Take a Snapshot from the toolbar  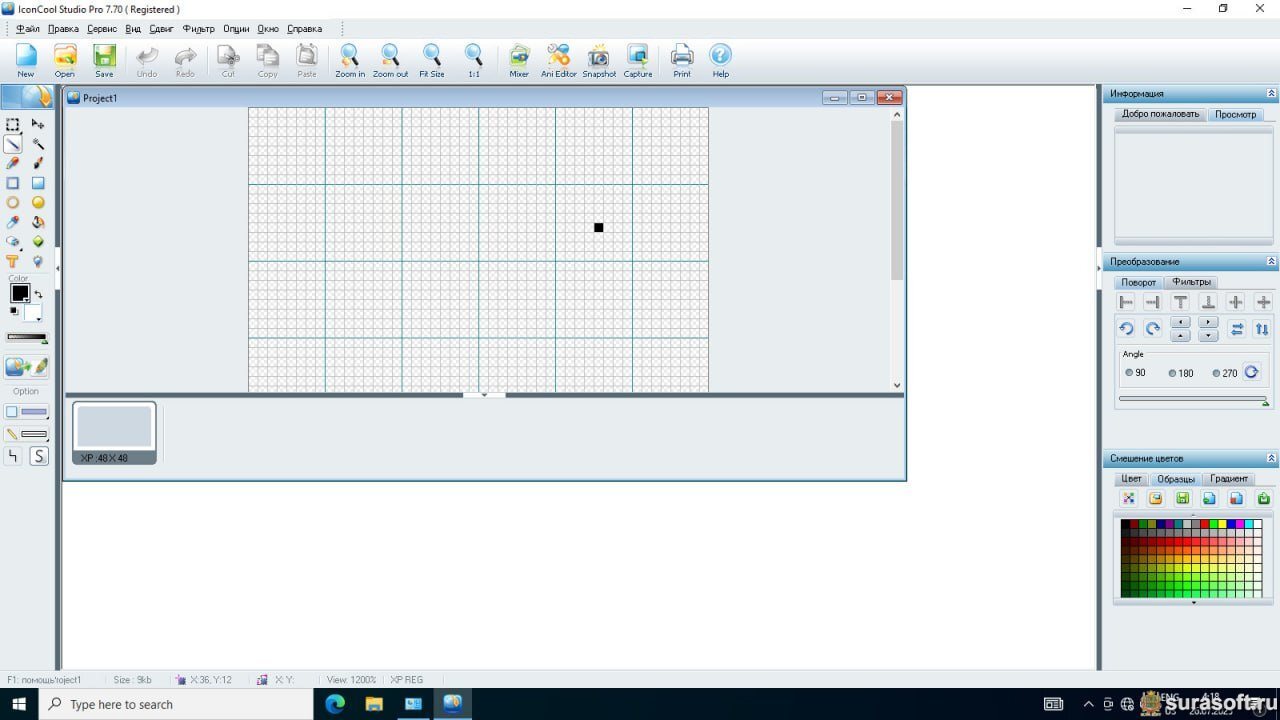point(599,60)
